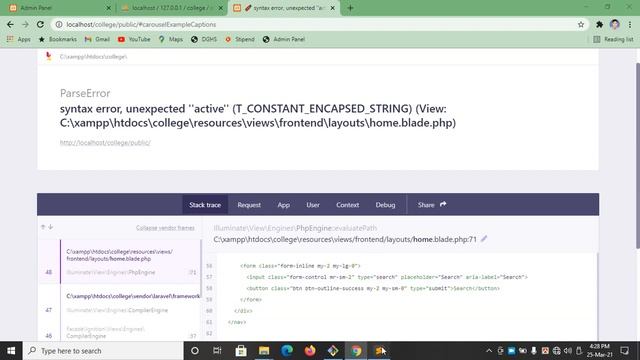Open the Admin Panel bookmark
The image size is (640, 360).
click(284, 39)
